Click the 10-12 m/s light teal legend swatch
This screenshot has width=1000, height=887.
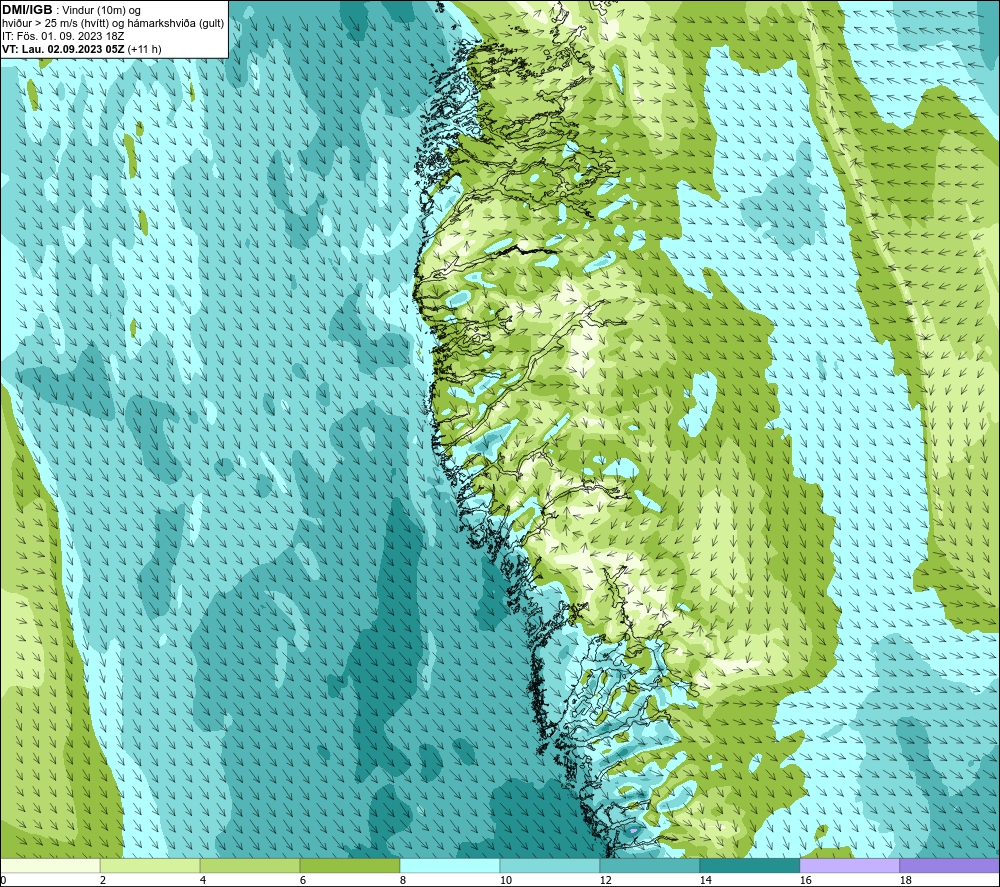[x=550, y=865]
